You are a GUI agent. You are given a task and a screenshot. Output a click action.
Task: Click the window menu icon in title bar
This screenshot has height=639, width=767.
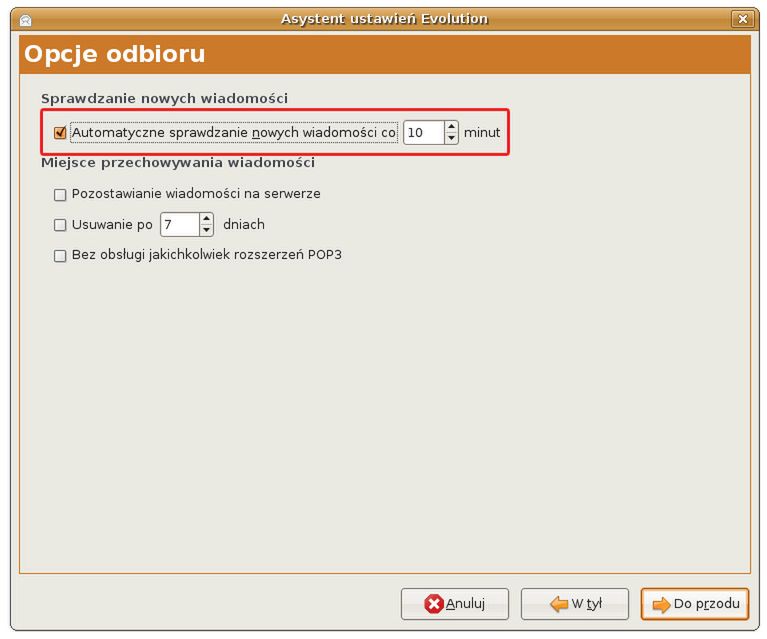click(25, 20)
